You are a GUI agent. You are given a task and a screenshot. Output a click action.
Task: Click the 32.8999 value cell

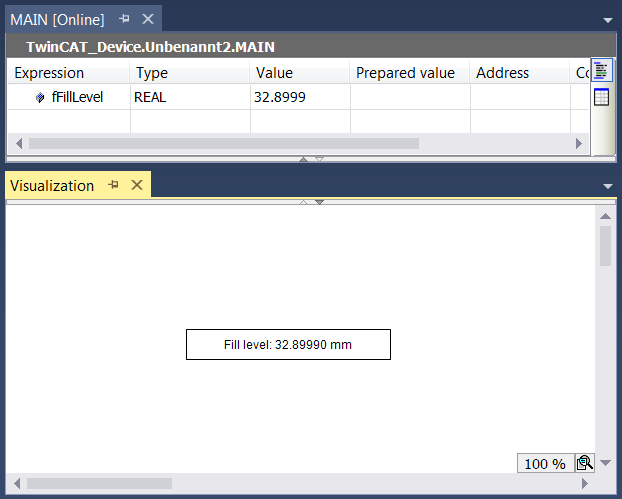point(300,97)
